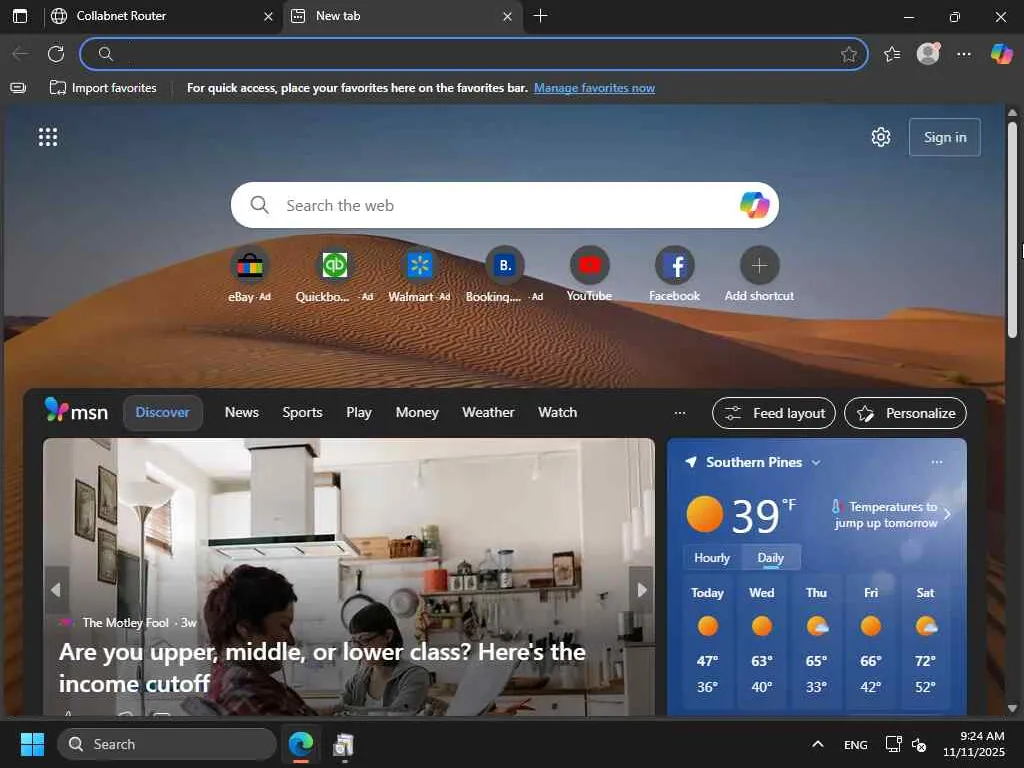Show the previous news story arrow
1024x768 pixels.
click(x=56, y=590)
